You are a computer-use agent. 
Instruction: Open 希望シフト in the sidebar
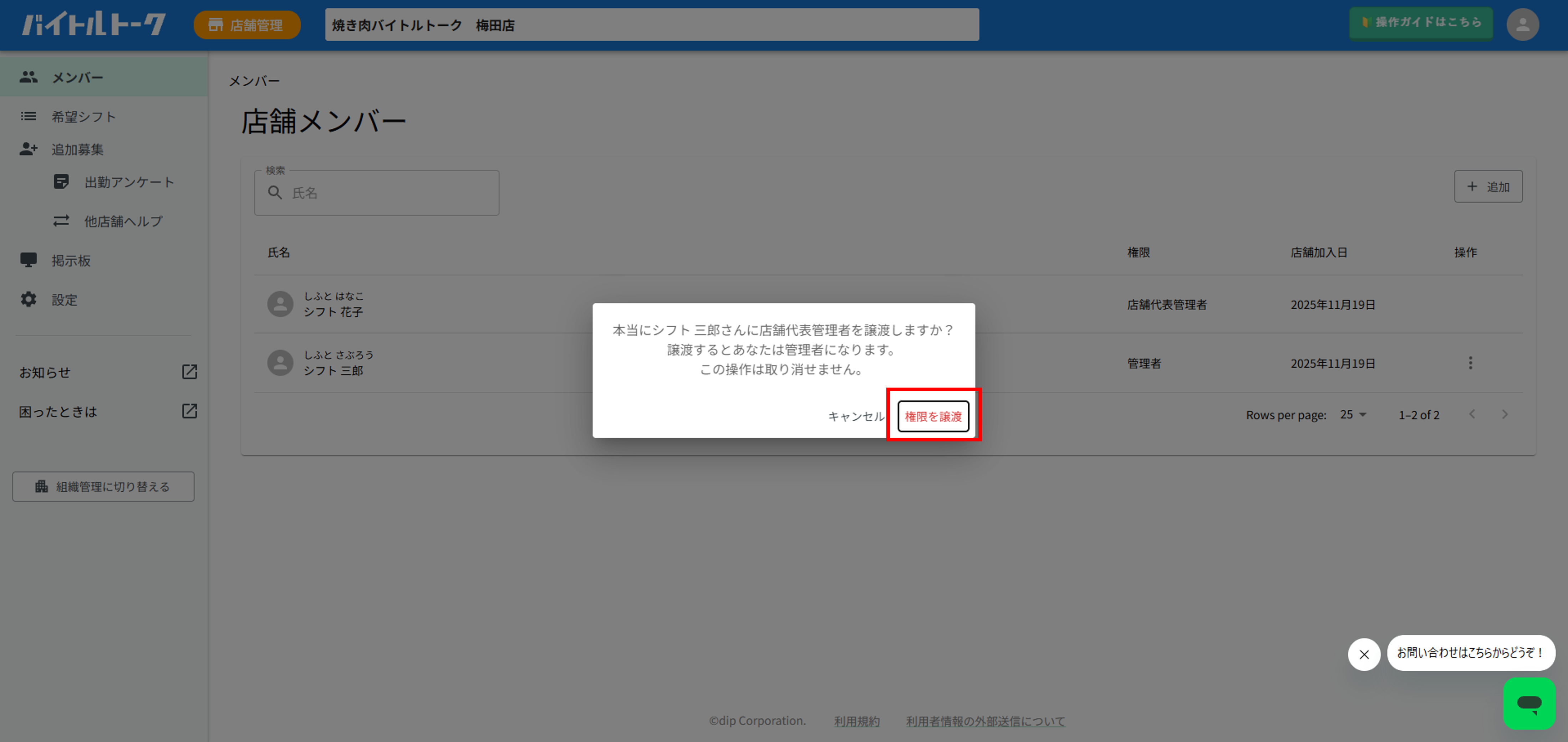click(x=84, y=116)
